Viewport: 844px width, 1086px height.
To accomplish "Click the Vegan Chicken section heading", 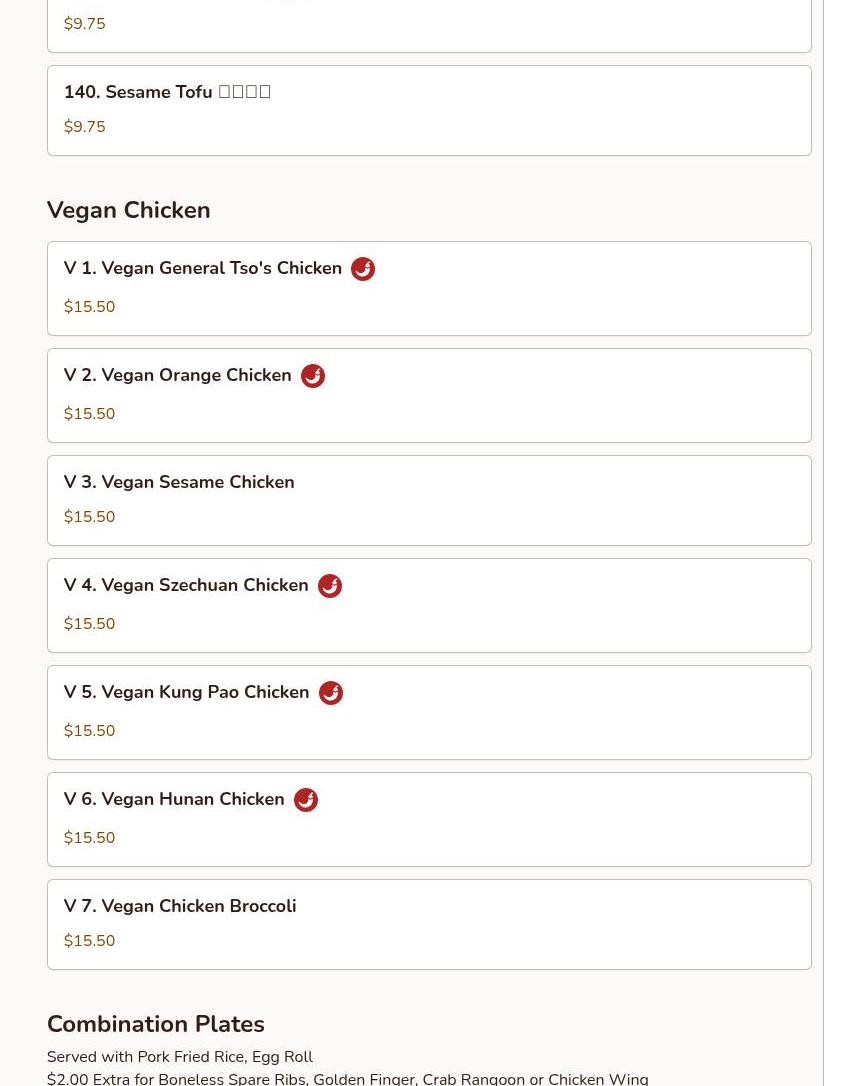I will pos(129,210).
